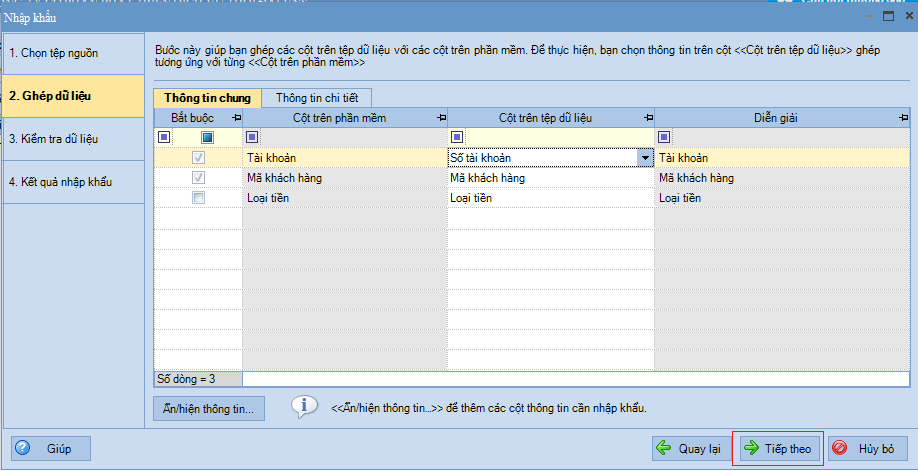Screen dimensions: 918x471
Task: Open step 4 Kết quả nhập khẩu
Action: coord(73,182)
